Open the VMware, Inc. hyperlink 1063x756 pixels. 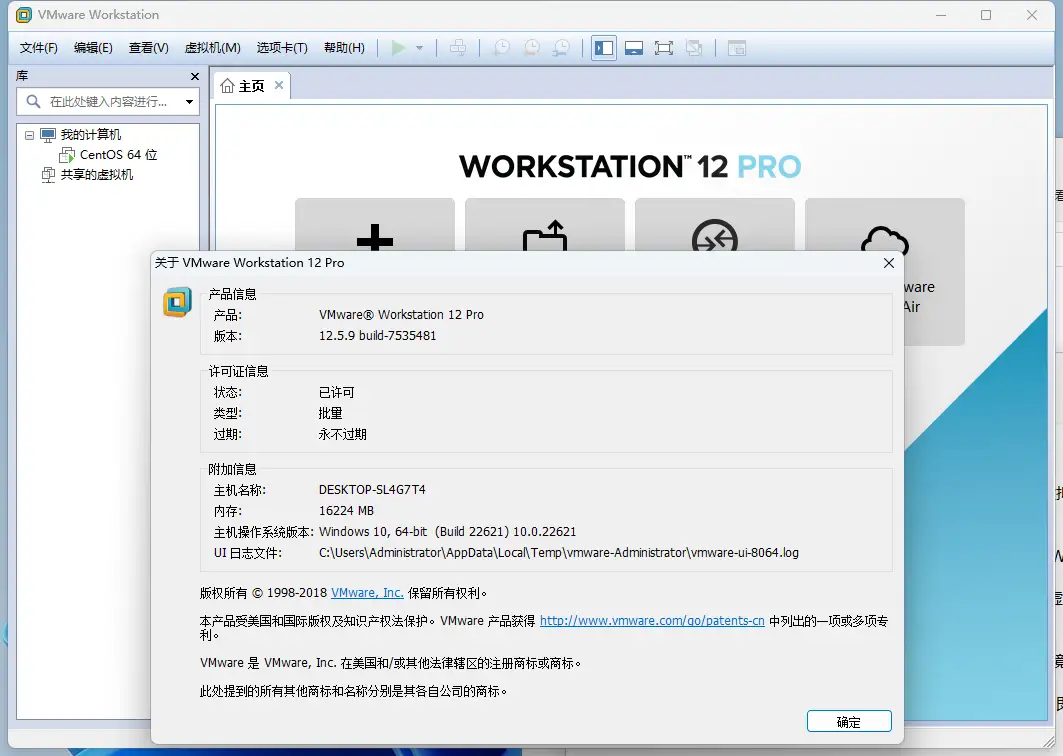367,593
